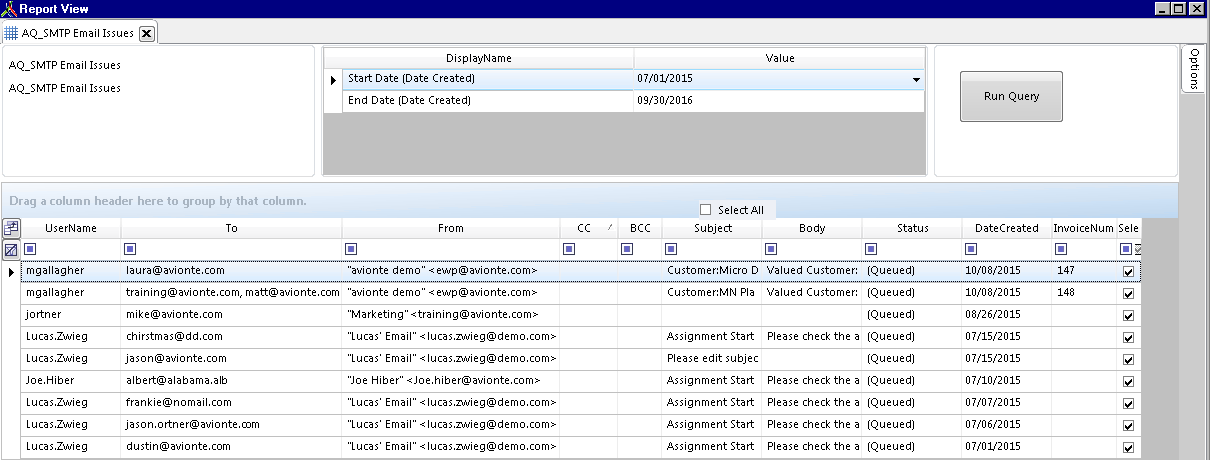Click the first AQ_SMTP Email Issues list entry
Screen dimensions: 1210x460
[65, 66]
